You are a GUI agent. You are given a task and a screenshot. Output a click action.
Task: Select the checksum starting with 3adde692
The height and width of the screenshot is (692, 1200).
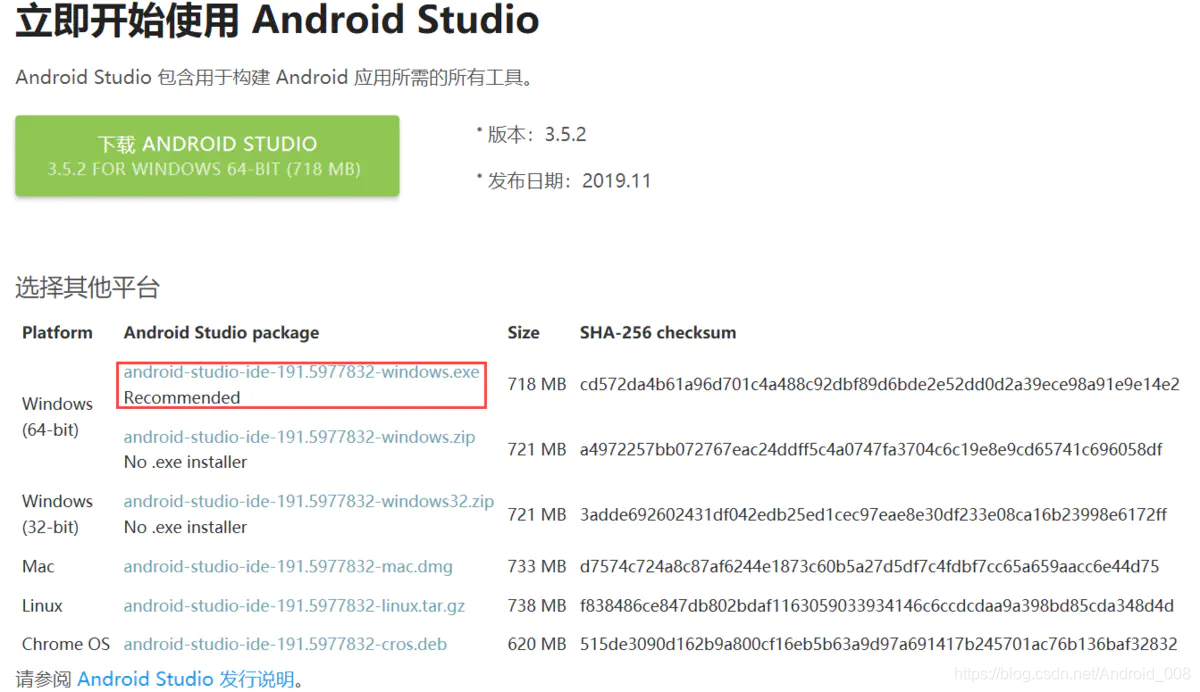(873, 515)
